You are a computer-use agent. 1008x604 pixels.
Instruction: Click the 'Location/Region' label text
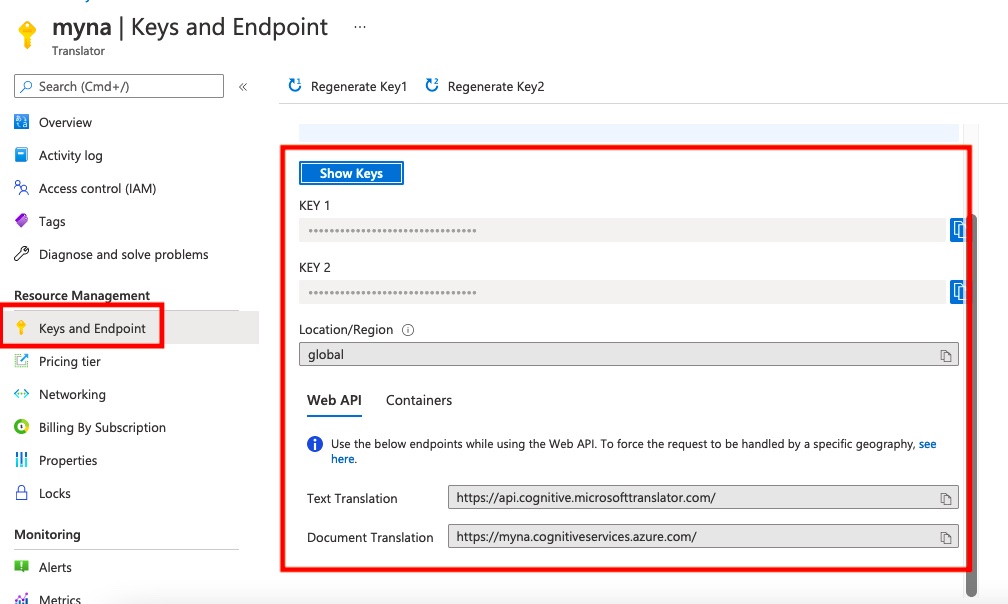click(x=346, y=330)
